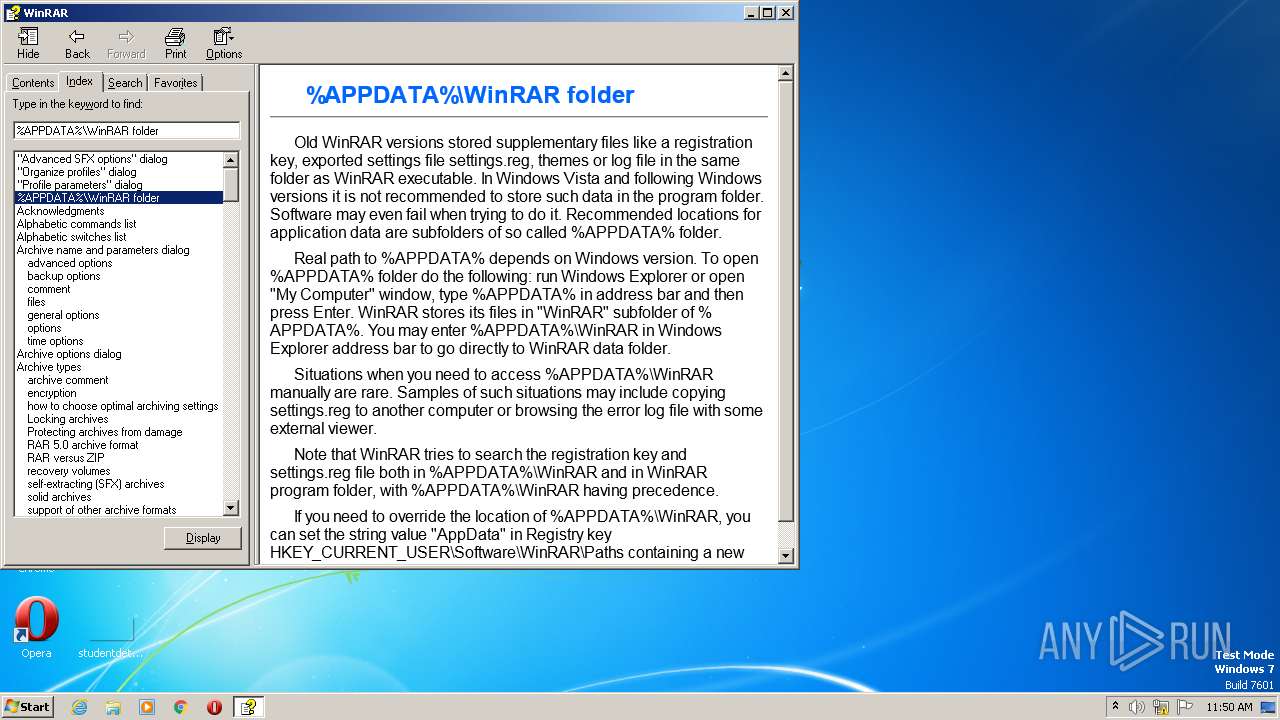Print the current help topic
This screenshot has height=720, width=1280.
click(x=175, y=43)
